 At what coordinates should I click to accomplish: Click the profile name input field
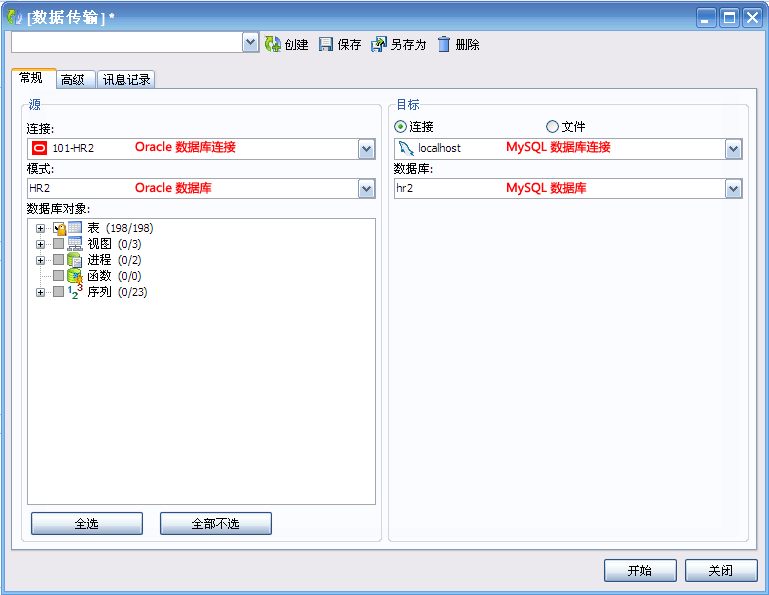point(127,43)
